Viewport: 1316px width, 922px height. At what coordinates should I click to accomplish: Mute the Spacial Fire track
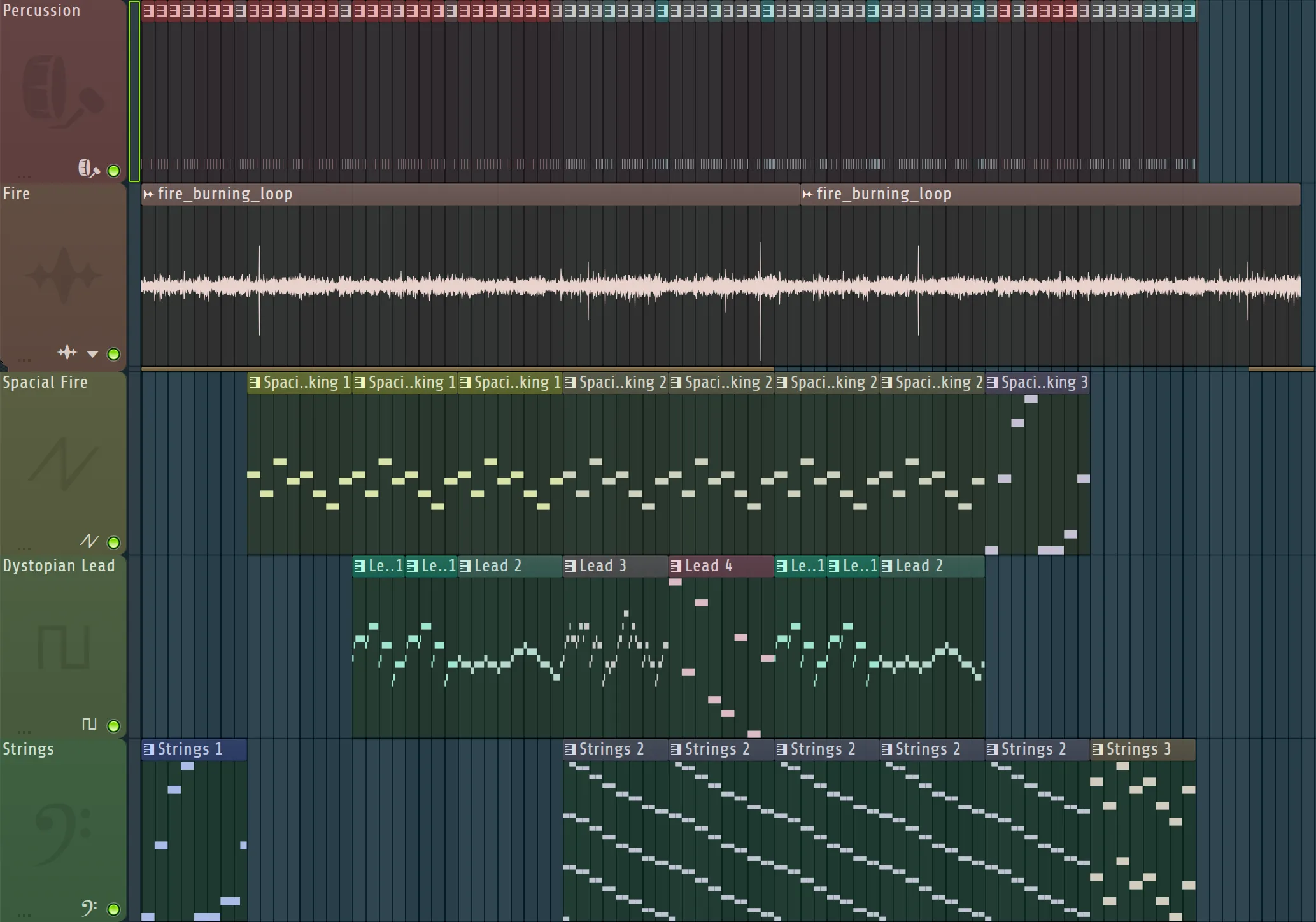pyautogui.click(x=114, y=543)
